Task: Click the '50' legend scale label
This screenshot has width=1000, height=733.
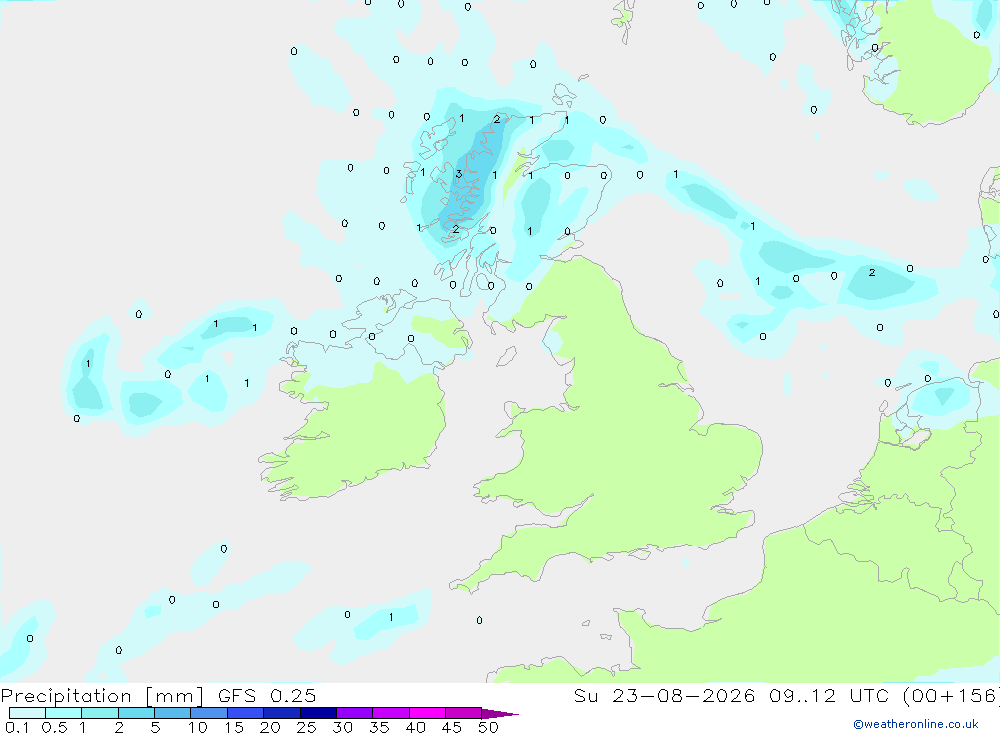Action: point(488,727)
